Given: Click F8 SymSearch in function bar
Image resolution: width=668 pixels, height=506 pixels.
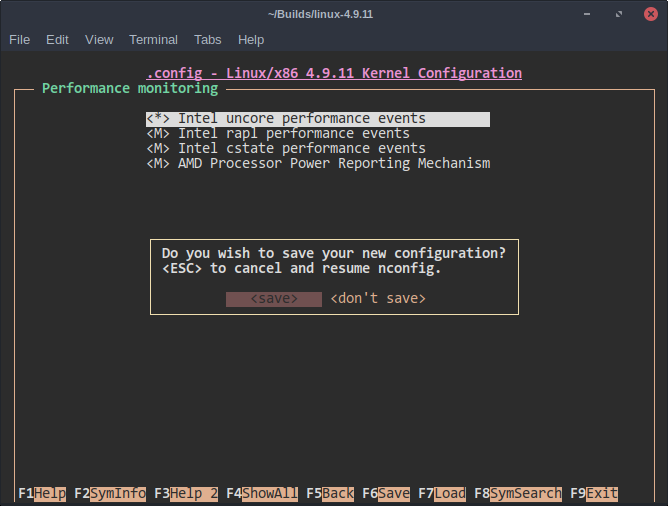Looking at the screenshot, I should pyautogui.click(x=518, y=494).
